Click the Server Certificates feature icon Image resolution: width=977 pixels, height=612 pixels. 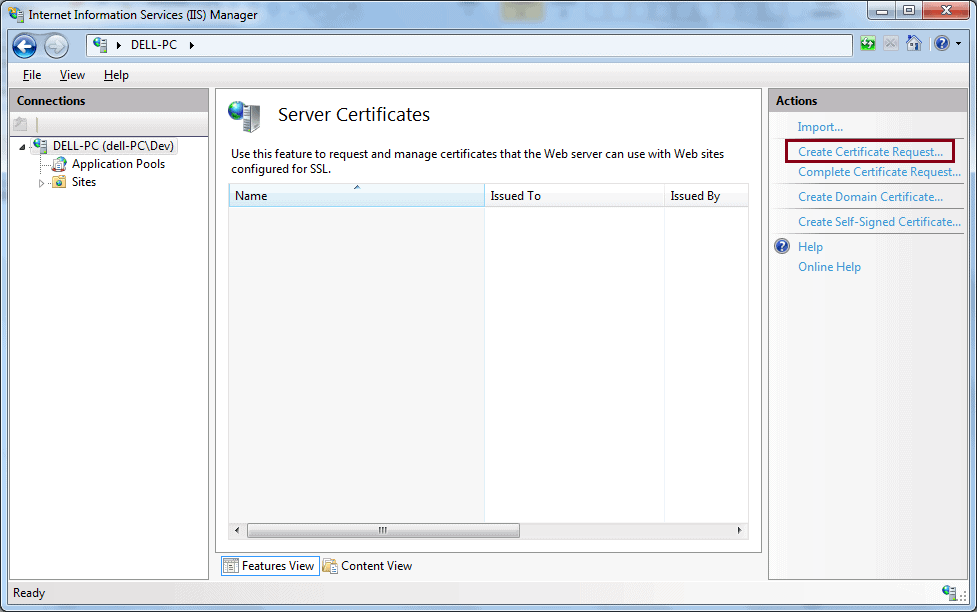click(243, 114)
